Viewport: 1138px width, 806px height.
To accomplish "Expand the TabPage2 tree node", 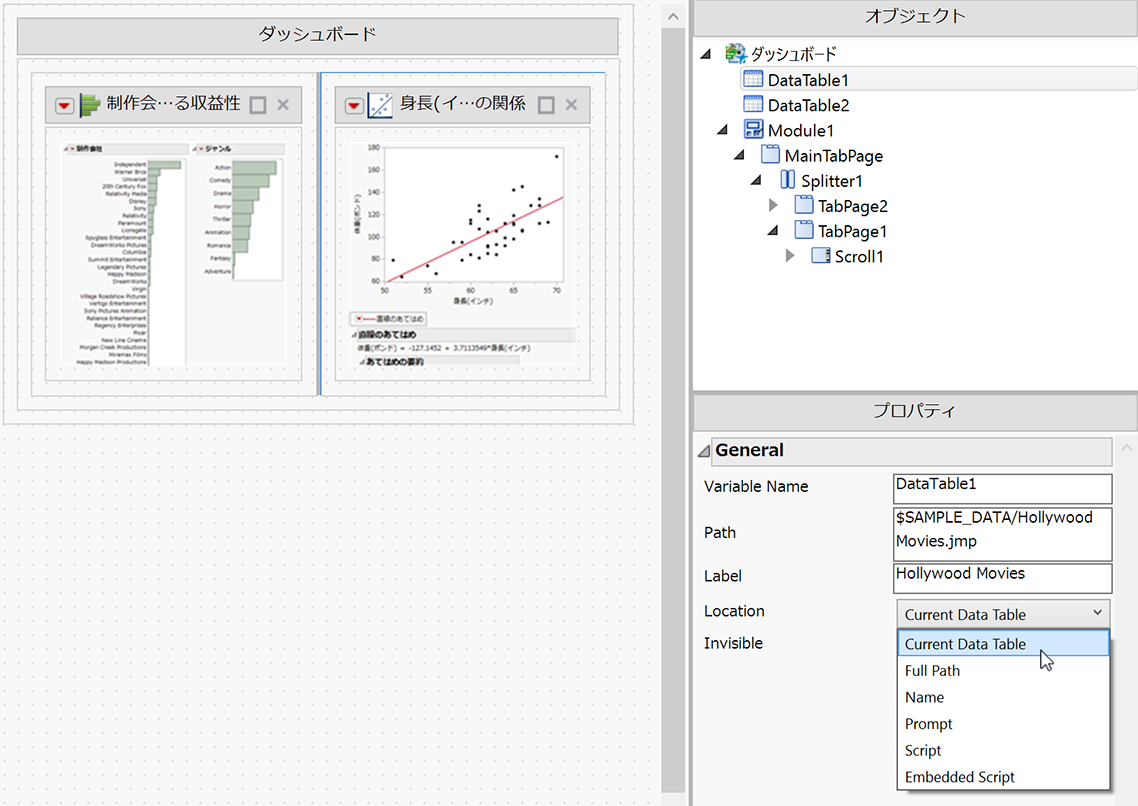I will pyautogui.click(x=774, y=206).
